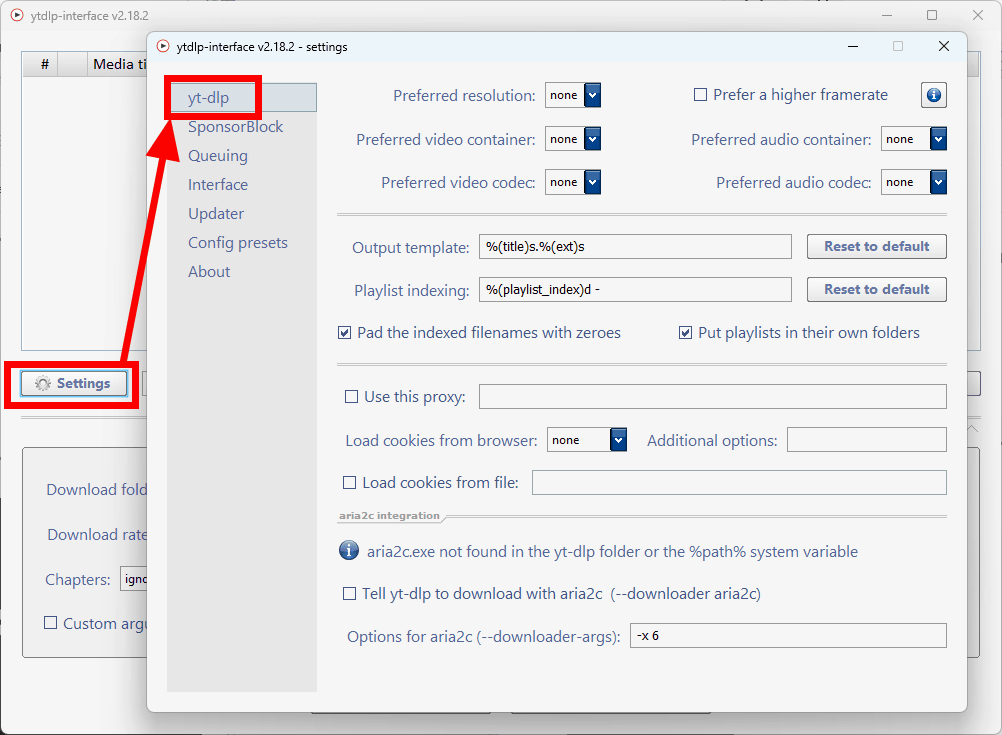Click the Options for aria2c input field
Screen dimensions: 1002x735
(787, 636)
